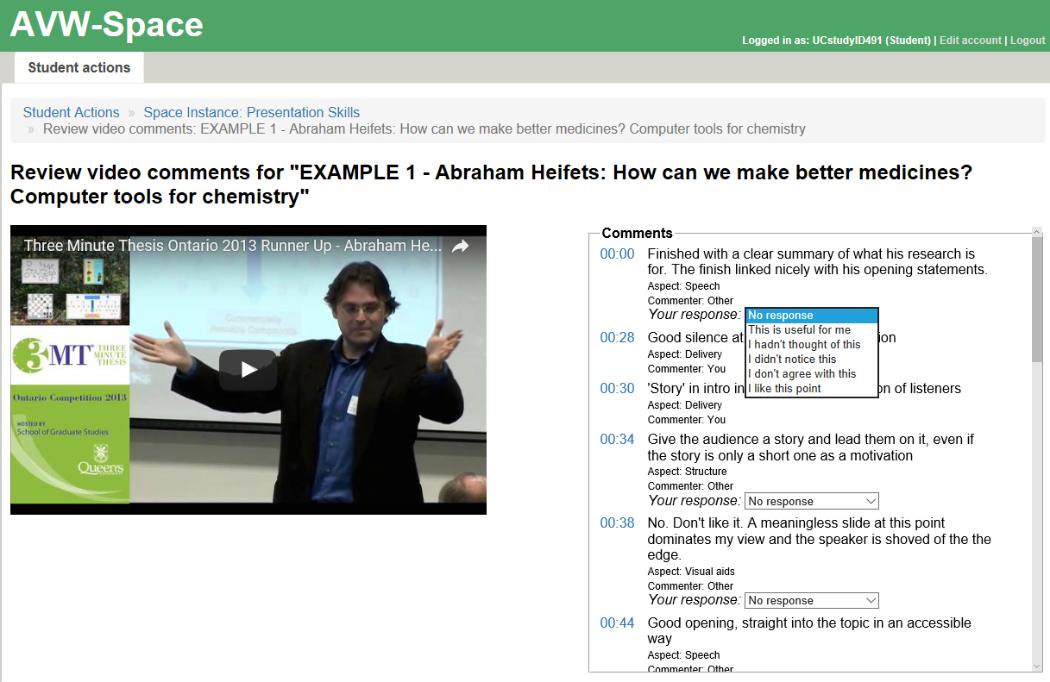This screenshot has width=1050, height=682.
Task: Log out using the Logout link
Action: point(1027,40)
